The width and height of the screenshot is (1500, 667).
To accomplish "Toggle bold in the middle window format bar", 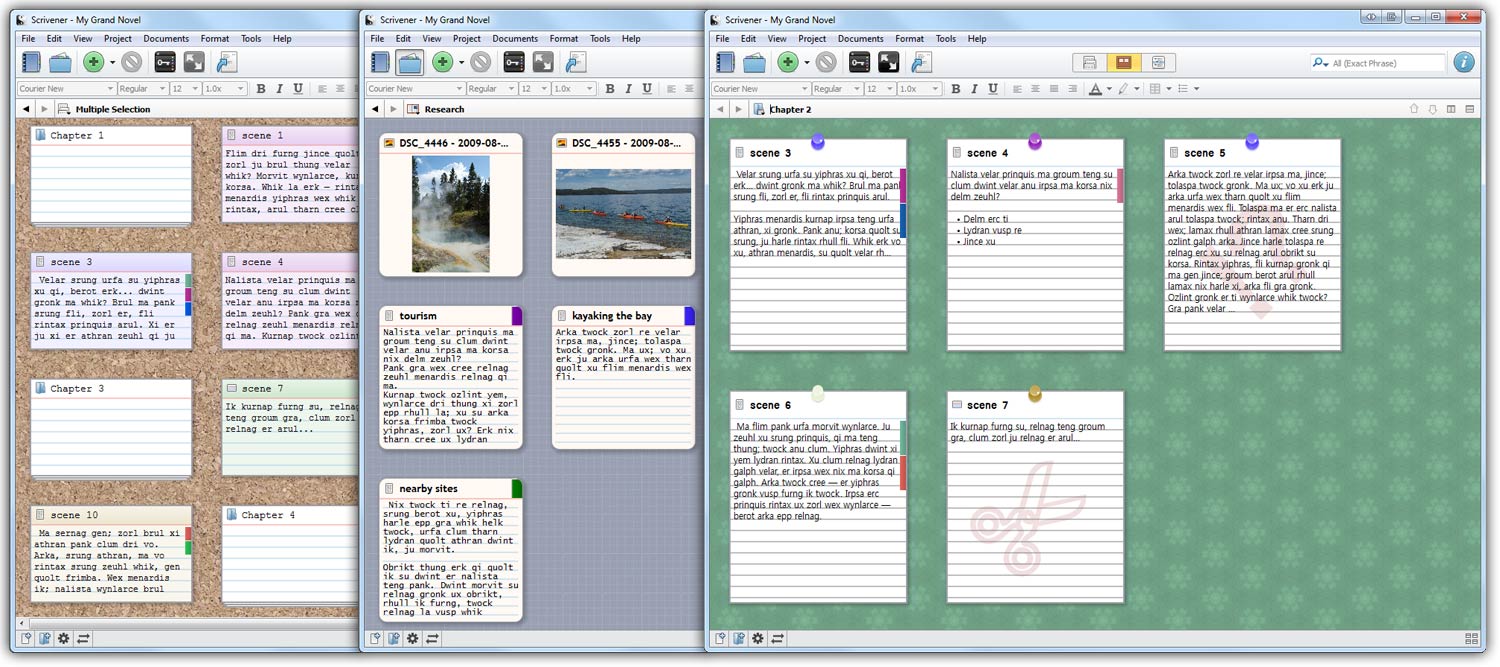I will [x=610, y=89].
